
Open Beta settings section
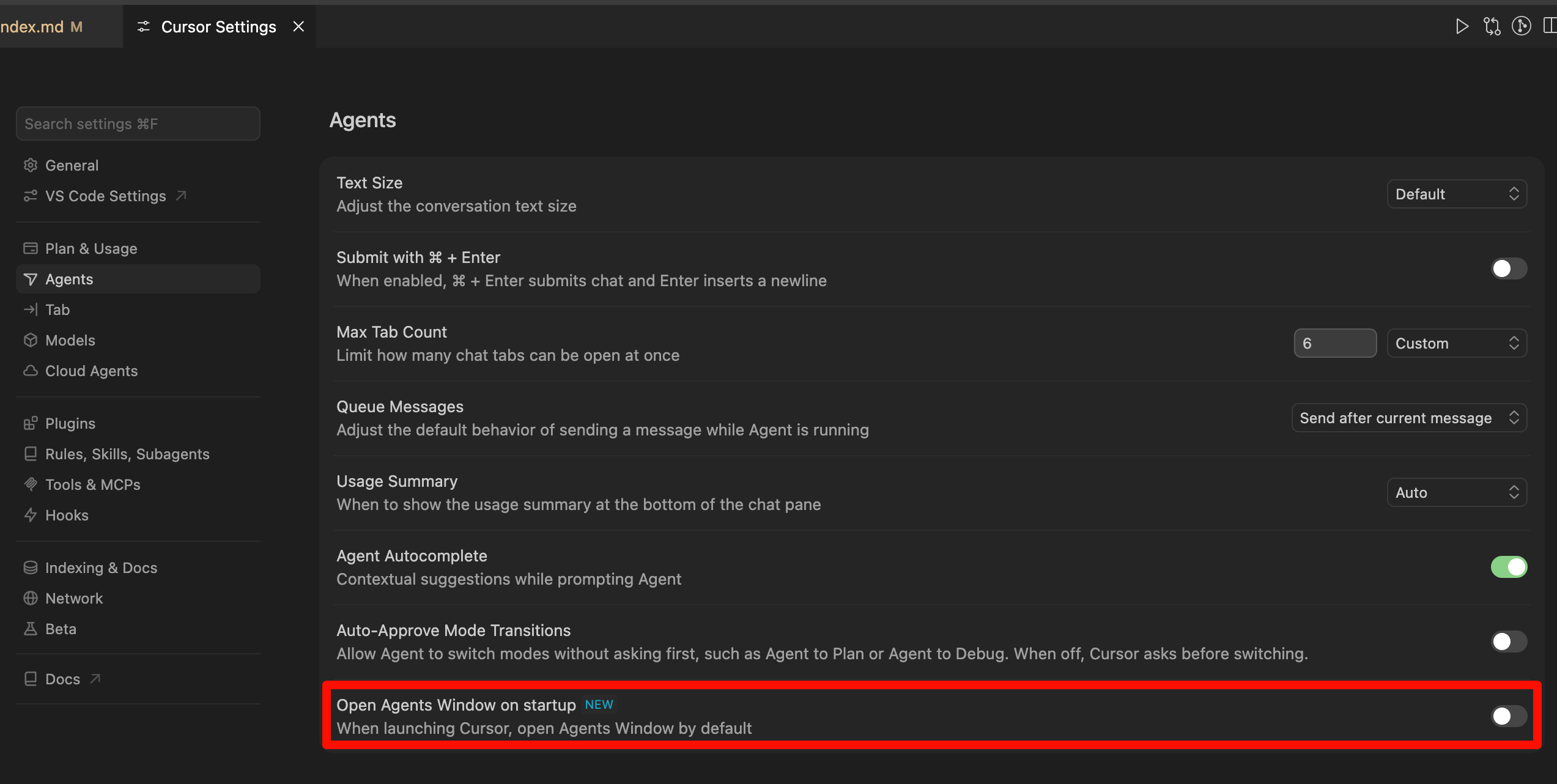coord(138,629)
